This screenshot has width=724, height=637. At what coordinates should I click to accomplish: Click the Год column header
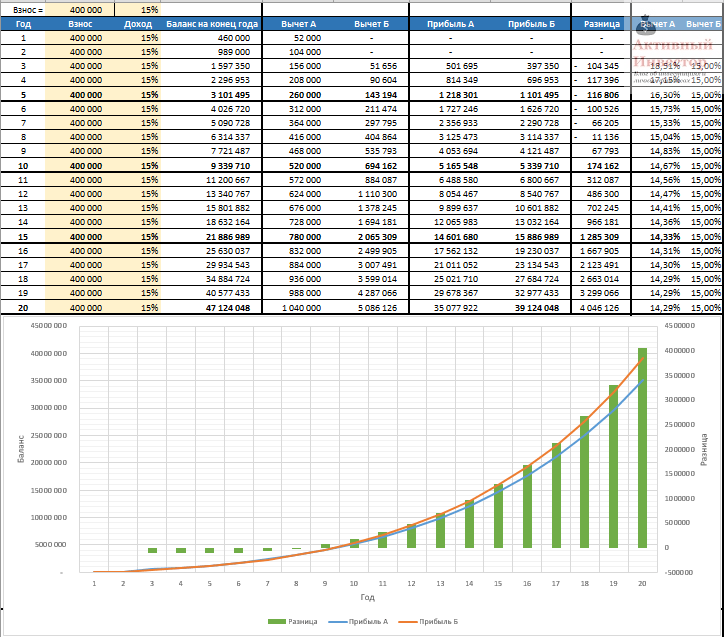pyautogui.click(x=23, y=24)
